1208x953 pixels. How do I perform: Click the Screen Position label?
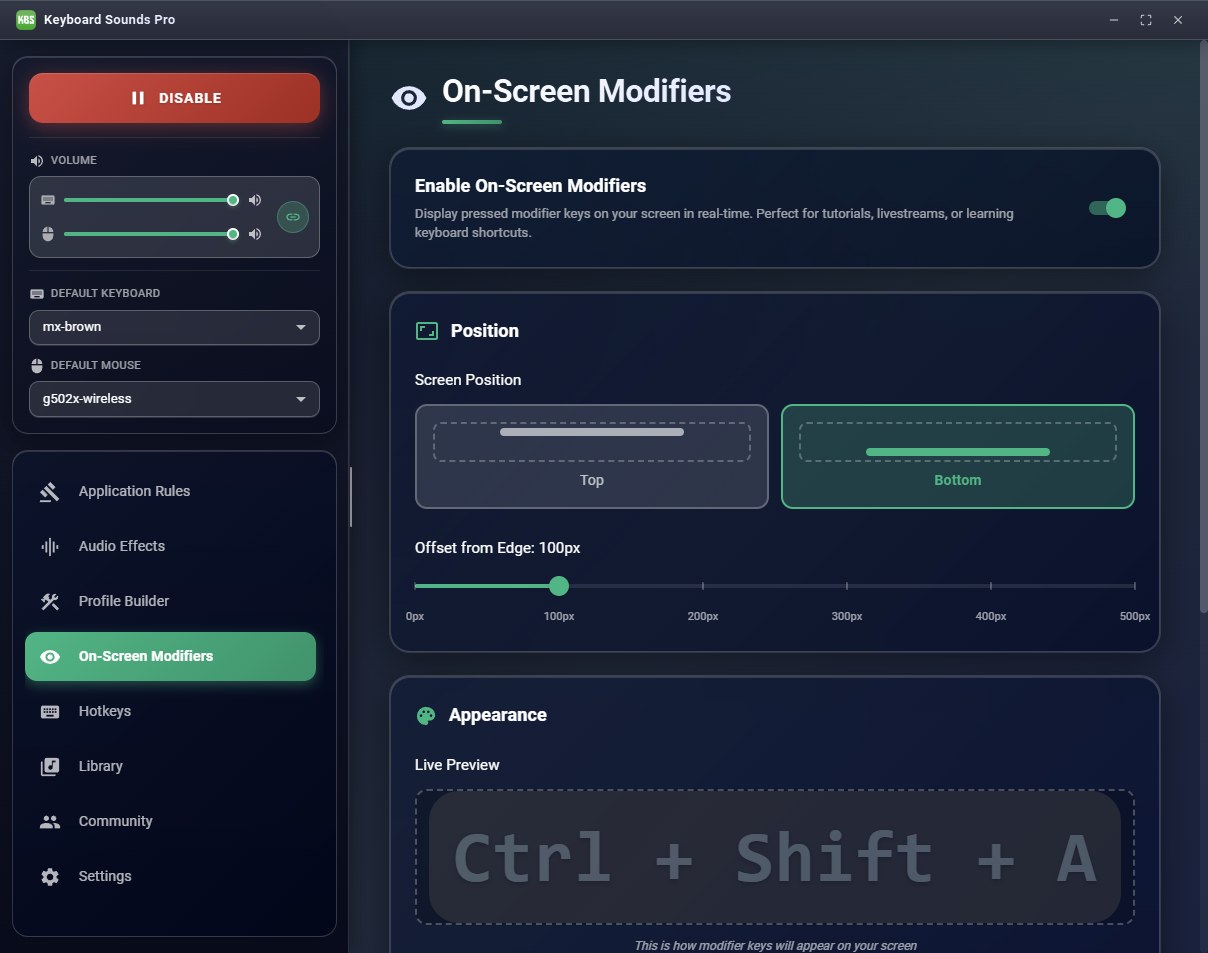coord(468,380)
